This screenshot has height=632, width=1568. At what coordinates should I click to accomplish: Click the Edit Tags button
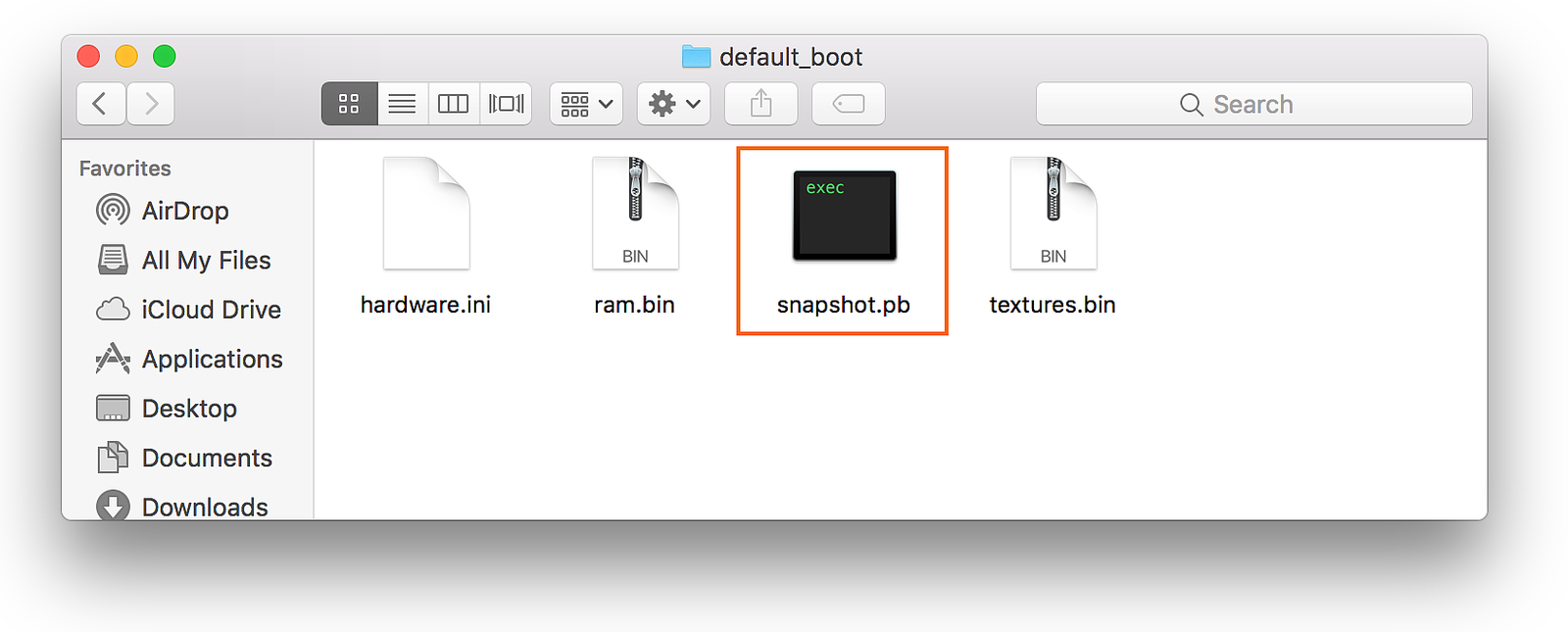[848, 104]
